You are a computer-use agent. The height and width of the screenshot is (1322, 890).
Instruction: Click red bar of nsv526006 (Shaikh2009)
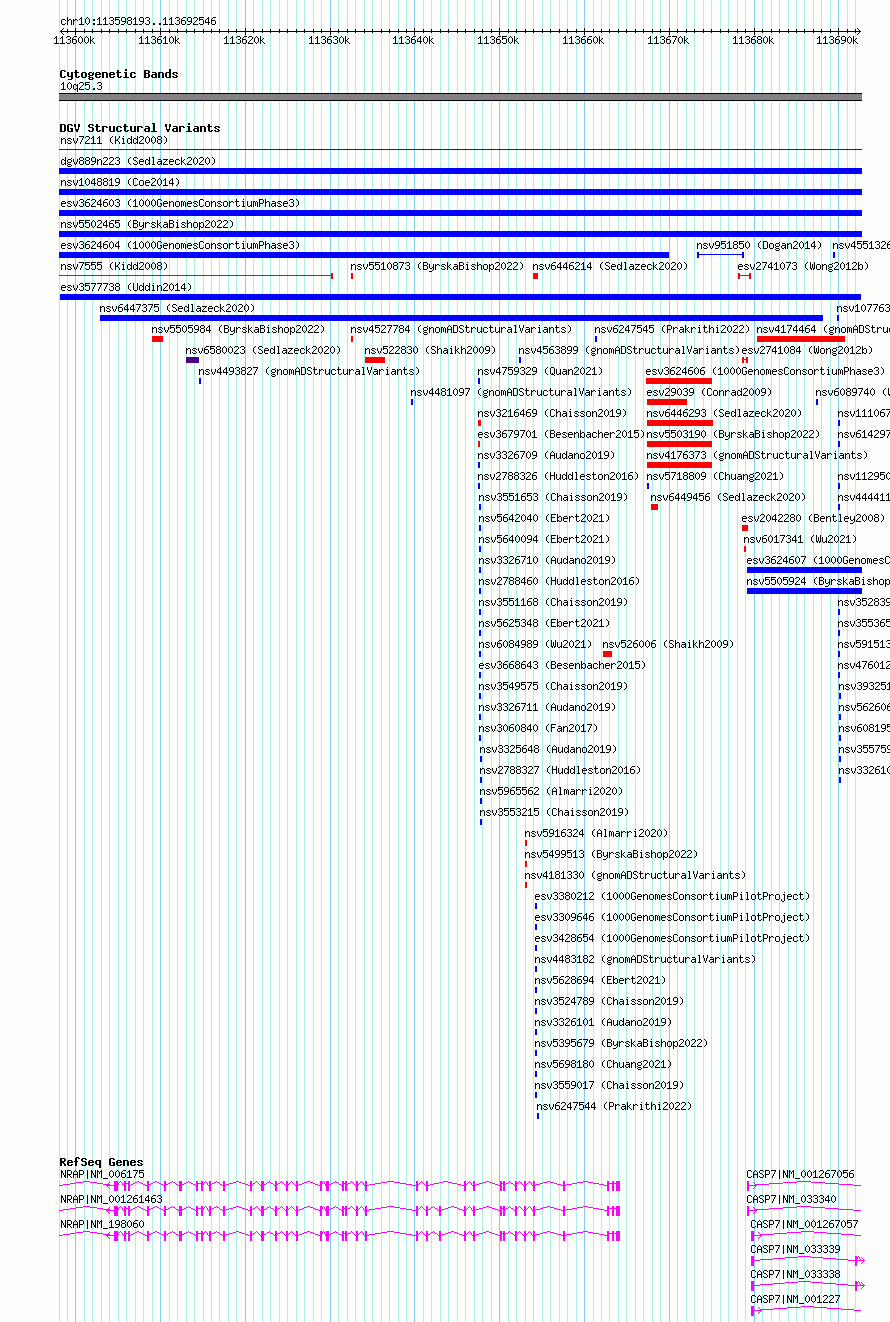607,654
